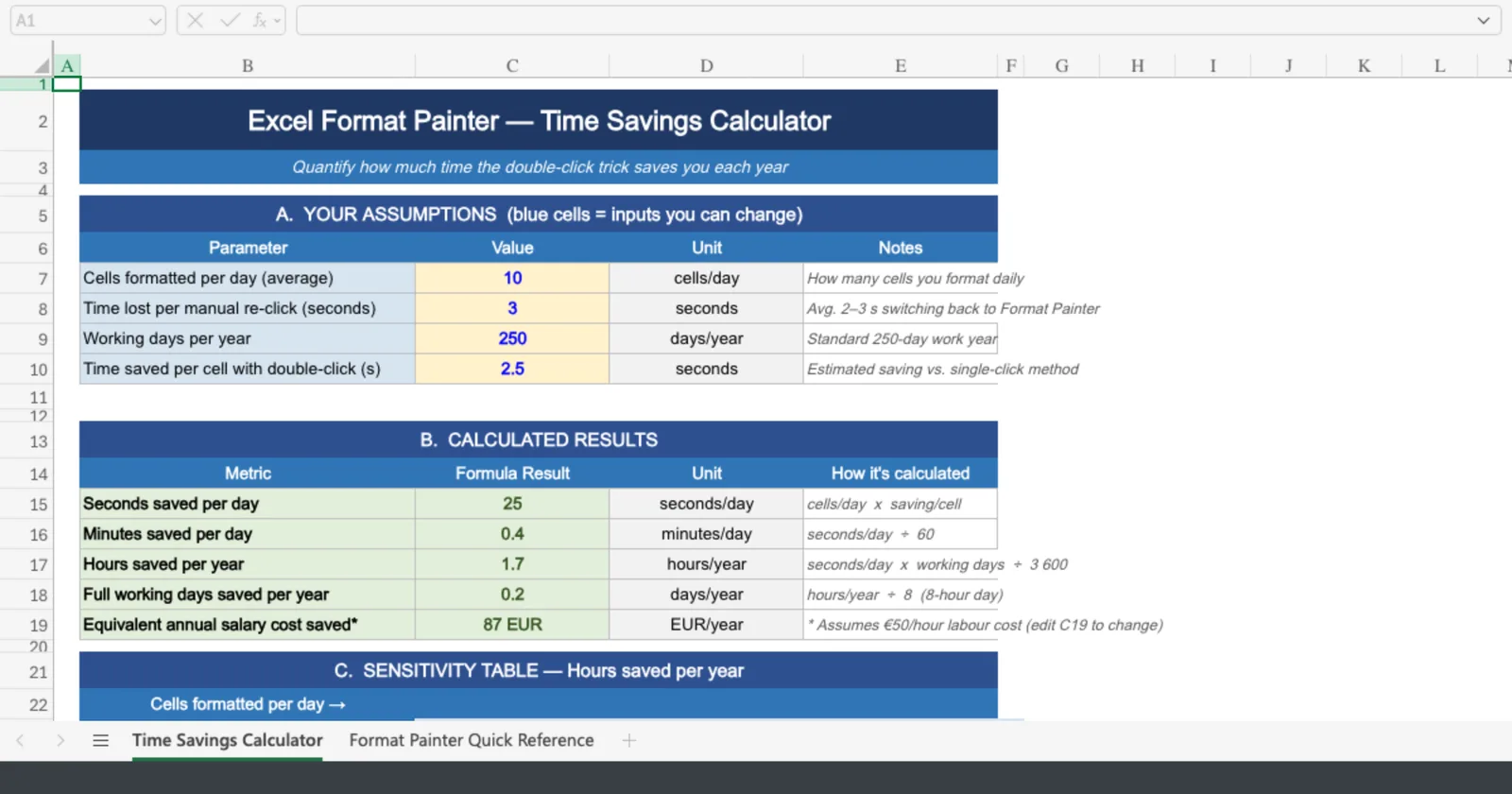Select the 'Excel Format Painter — Time Savings Calculator' title

coord(539,121)
